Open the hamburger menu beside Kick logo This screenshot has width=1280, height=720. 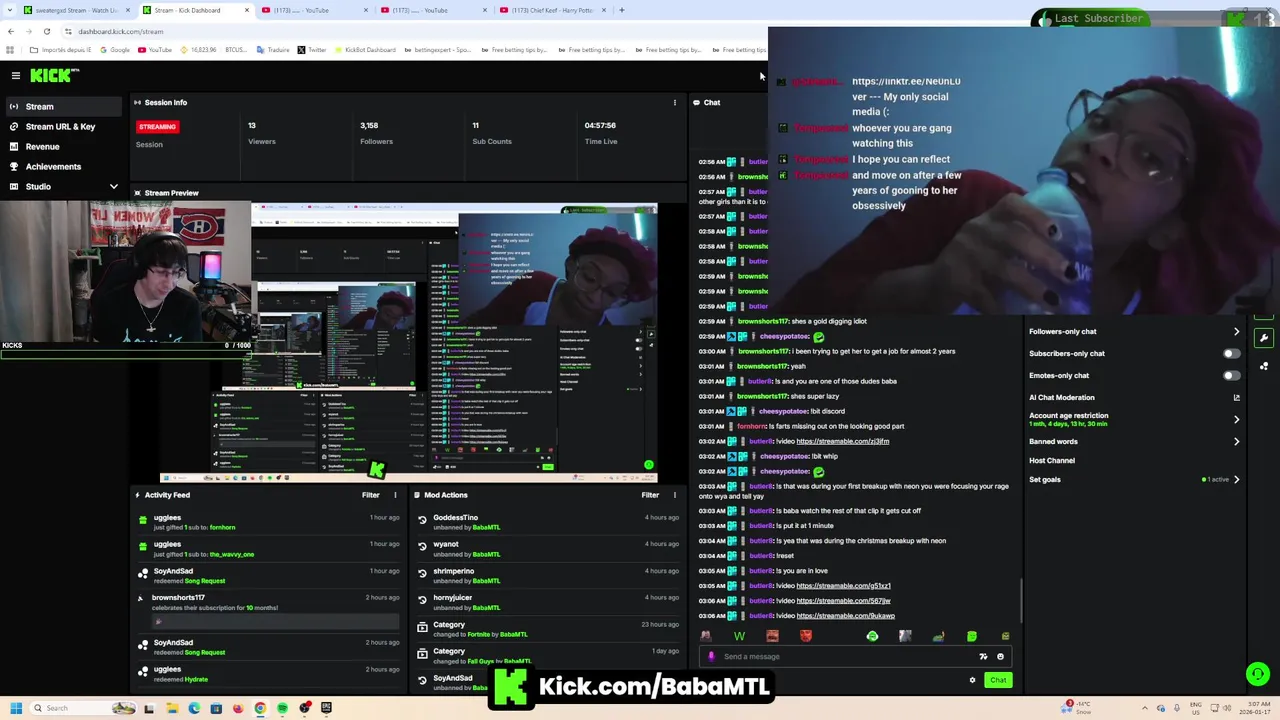16,75
